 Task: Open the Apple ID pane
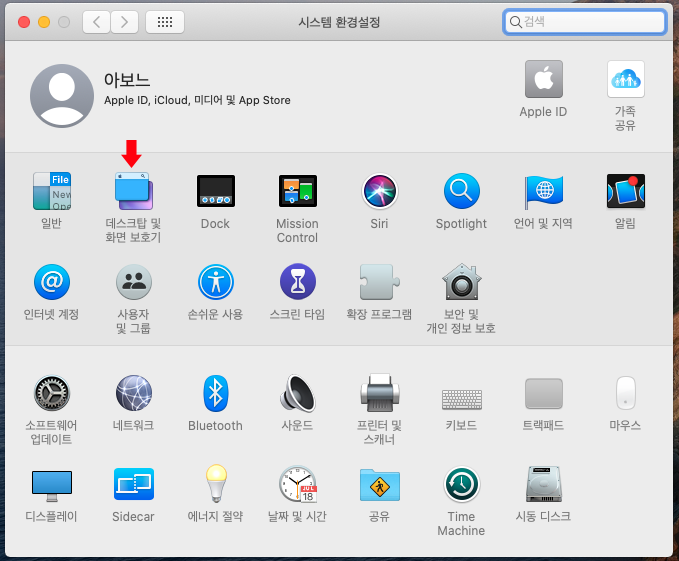(543, 79)
